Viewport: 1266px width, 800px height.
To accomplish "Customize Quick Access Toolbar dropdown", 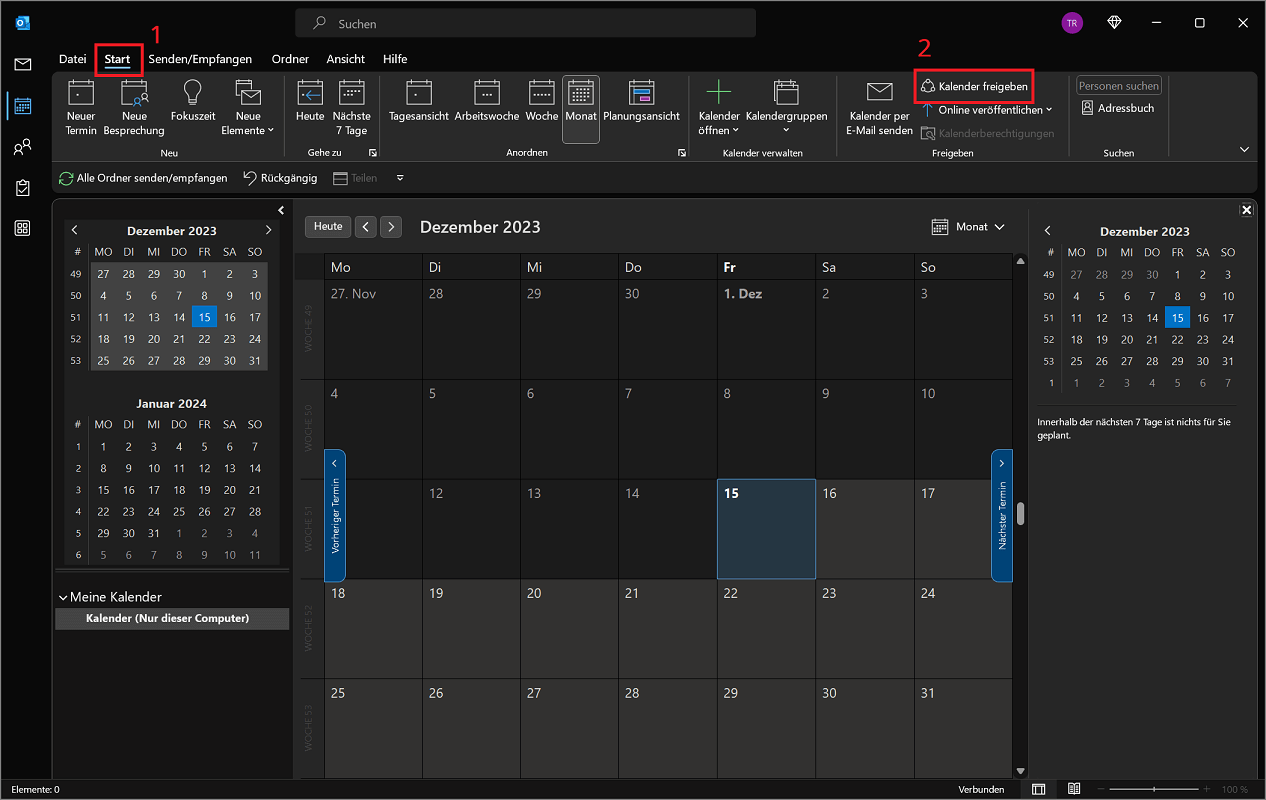I will pos(400,178).
